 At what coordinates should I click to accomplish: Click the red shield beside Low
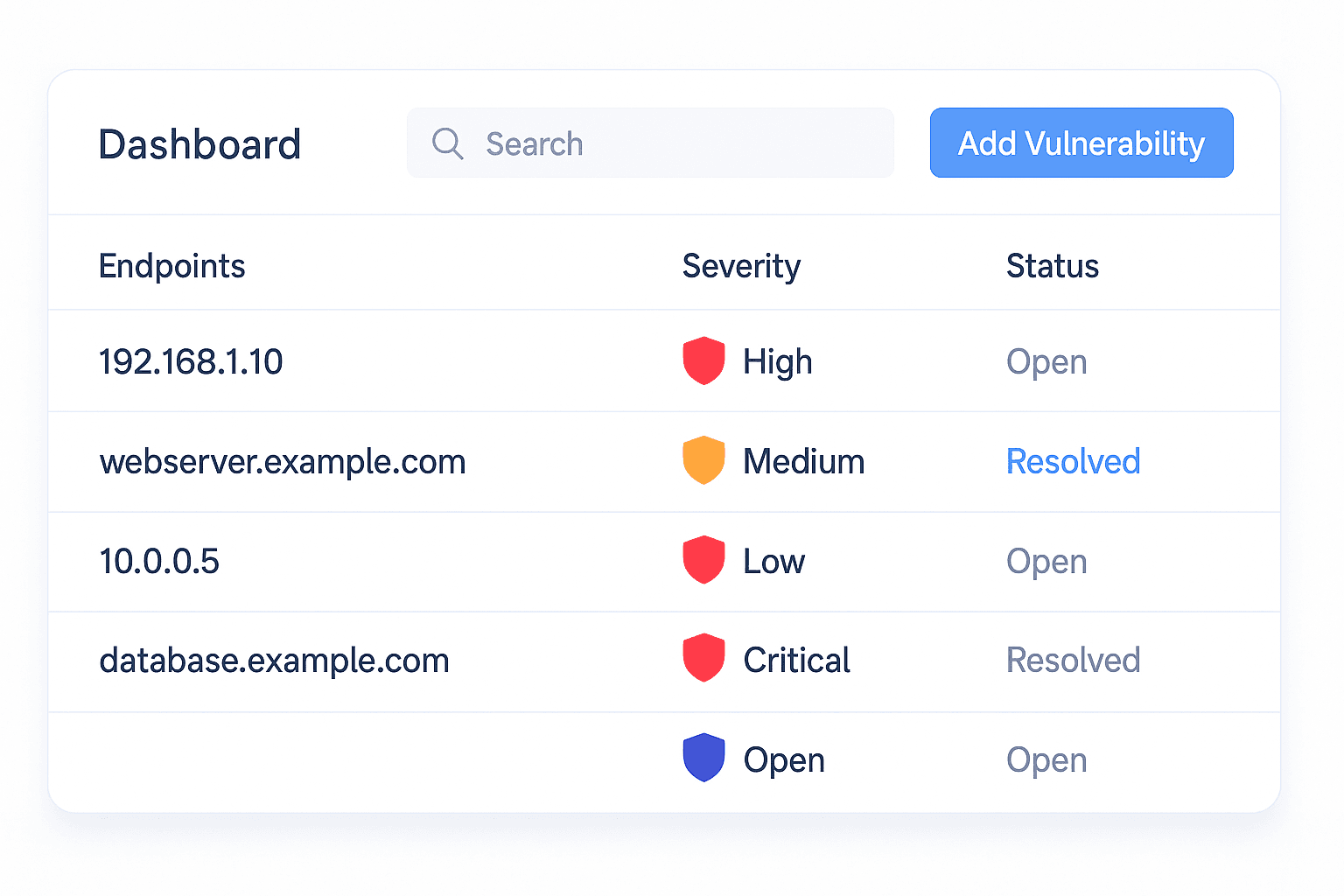[703, 560]
